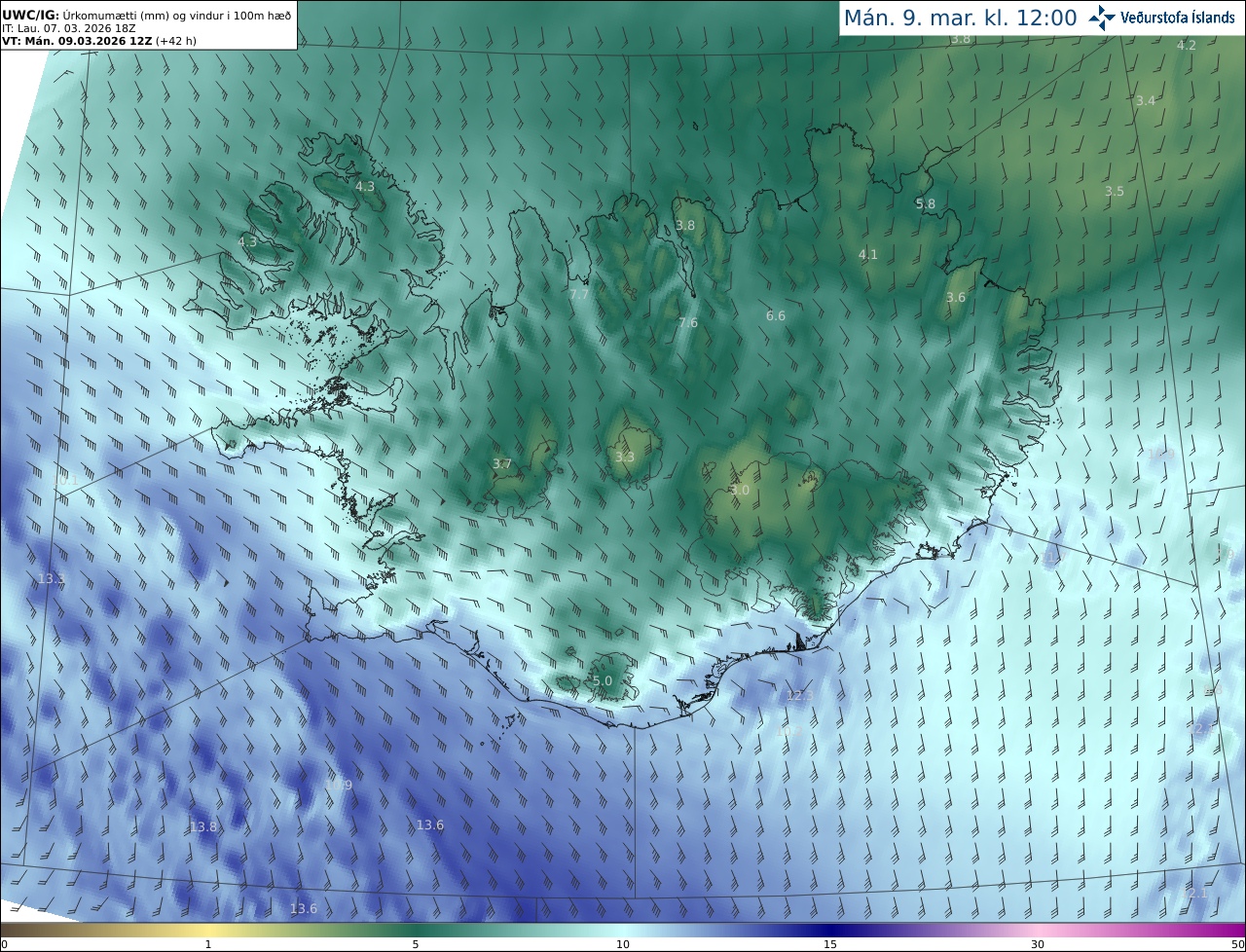Click the 3.5 value in the northeast ocean

(1114, 192)
